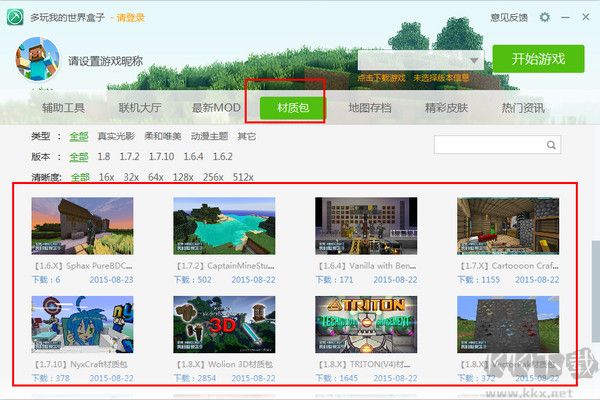Filter resolution by 256x
Viewport: 600px width, 400px height.
pyautogui.click(x=213, y=177)
